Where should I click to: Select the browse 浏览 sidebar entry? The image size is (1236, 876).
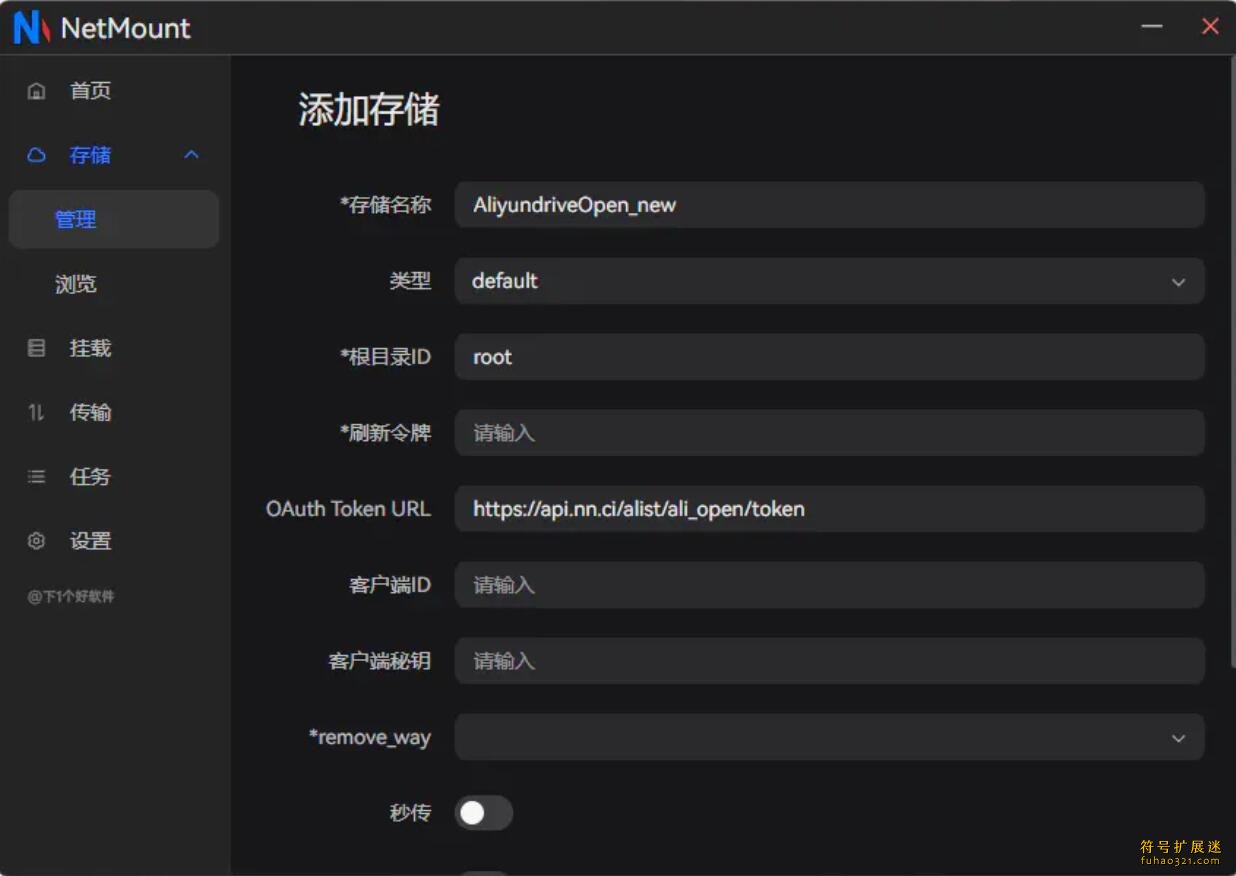coord(77,283)
